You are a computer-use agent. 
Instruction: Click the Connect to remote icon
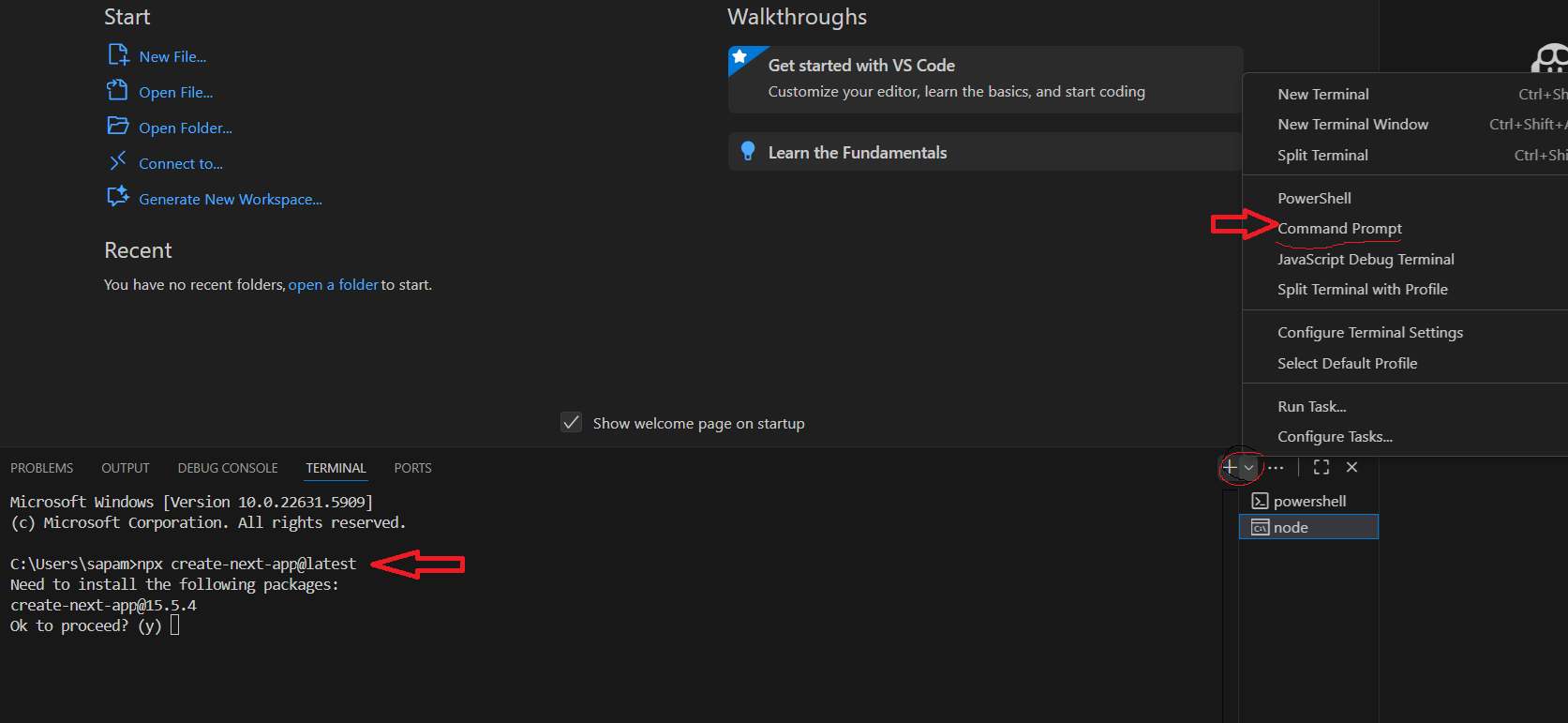(x=118, y=162)
